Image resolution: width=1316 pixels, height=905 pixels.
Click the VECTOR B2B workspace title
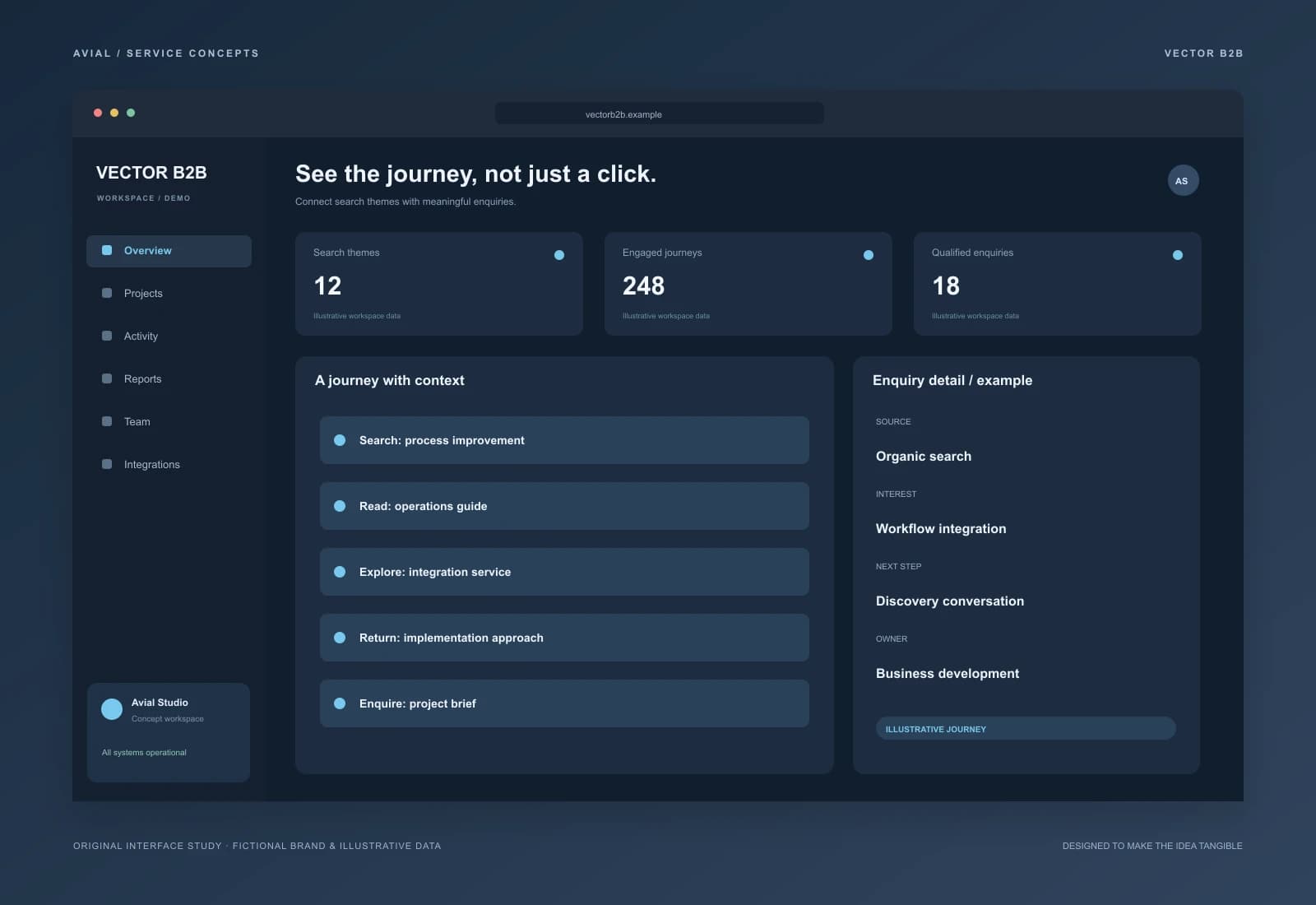(x=151, y=173)
